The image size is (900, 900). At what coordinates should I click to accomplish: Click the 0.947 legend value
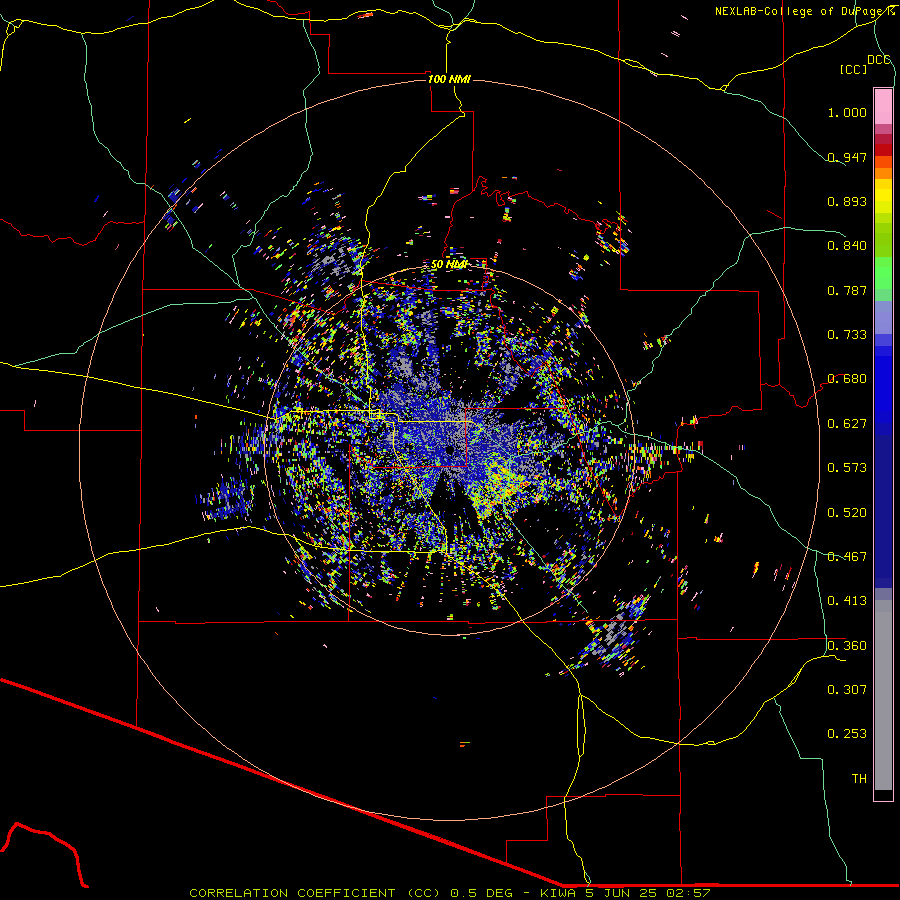847,157
